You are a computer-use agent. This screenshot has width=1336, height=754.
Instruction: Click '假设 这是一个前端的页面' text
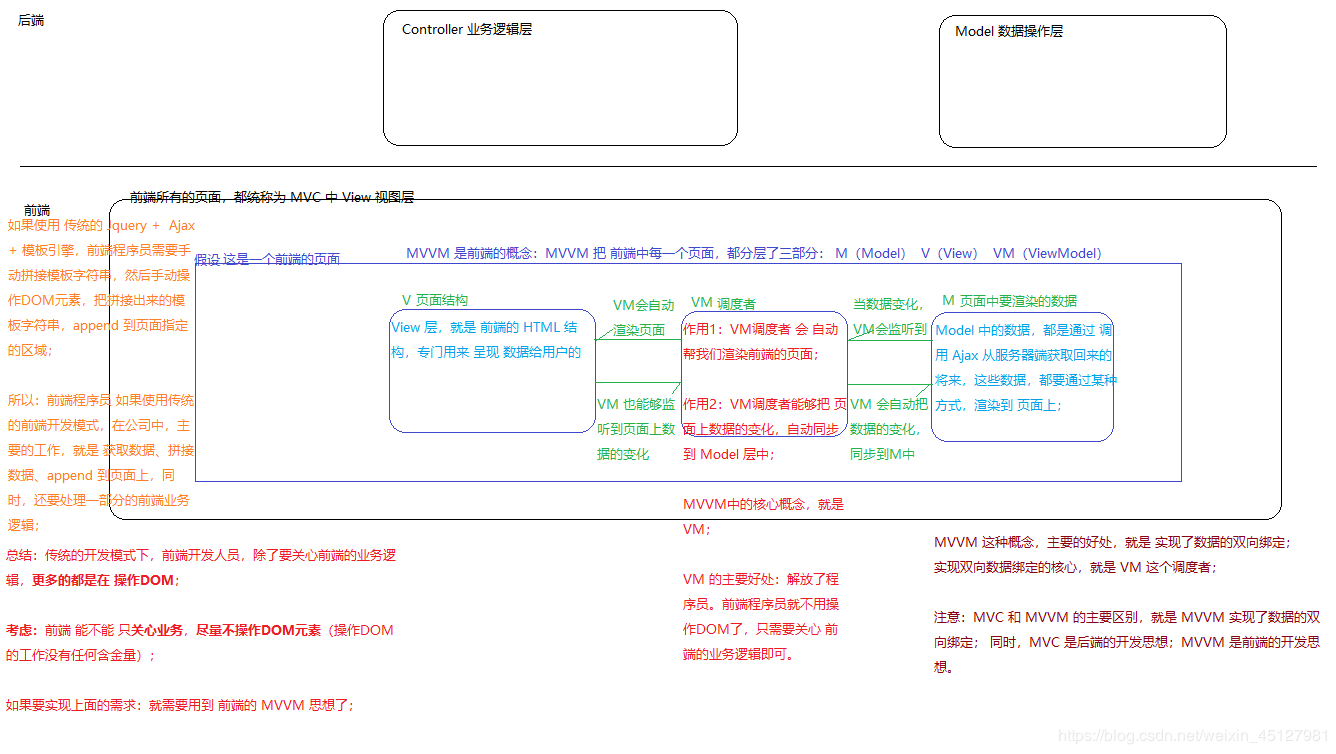click(x=268, y=259)
